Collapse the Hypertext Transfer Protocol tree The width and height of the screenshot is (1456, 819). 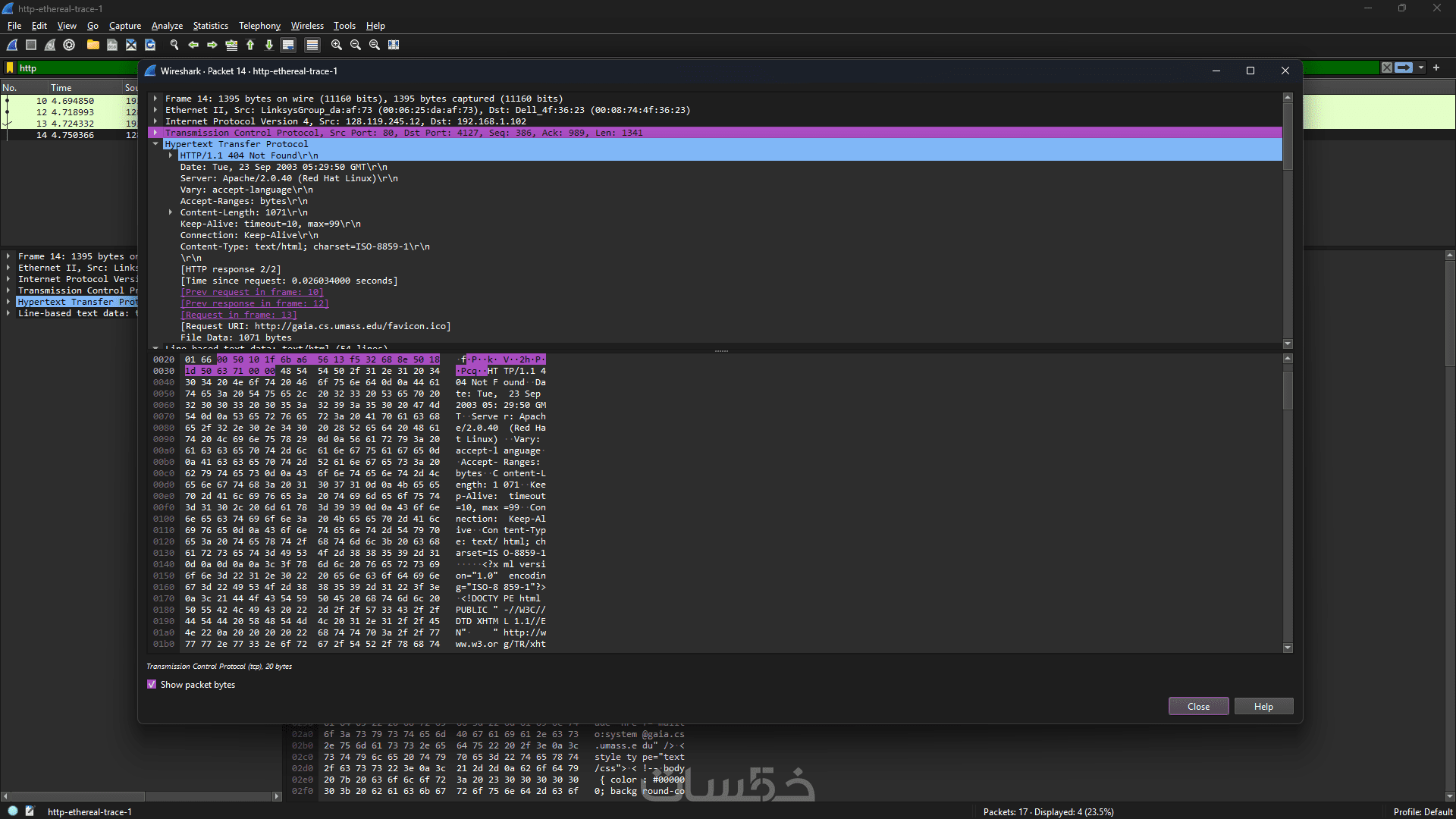[x=155, y=144]
